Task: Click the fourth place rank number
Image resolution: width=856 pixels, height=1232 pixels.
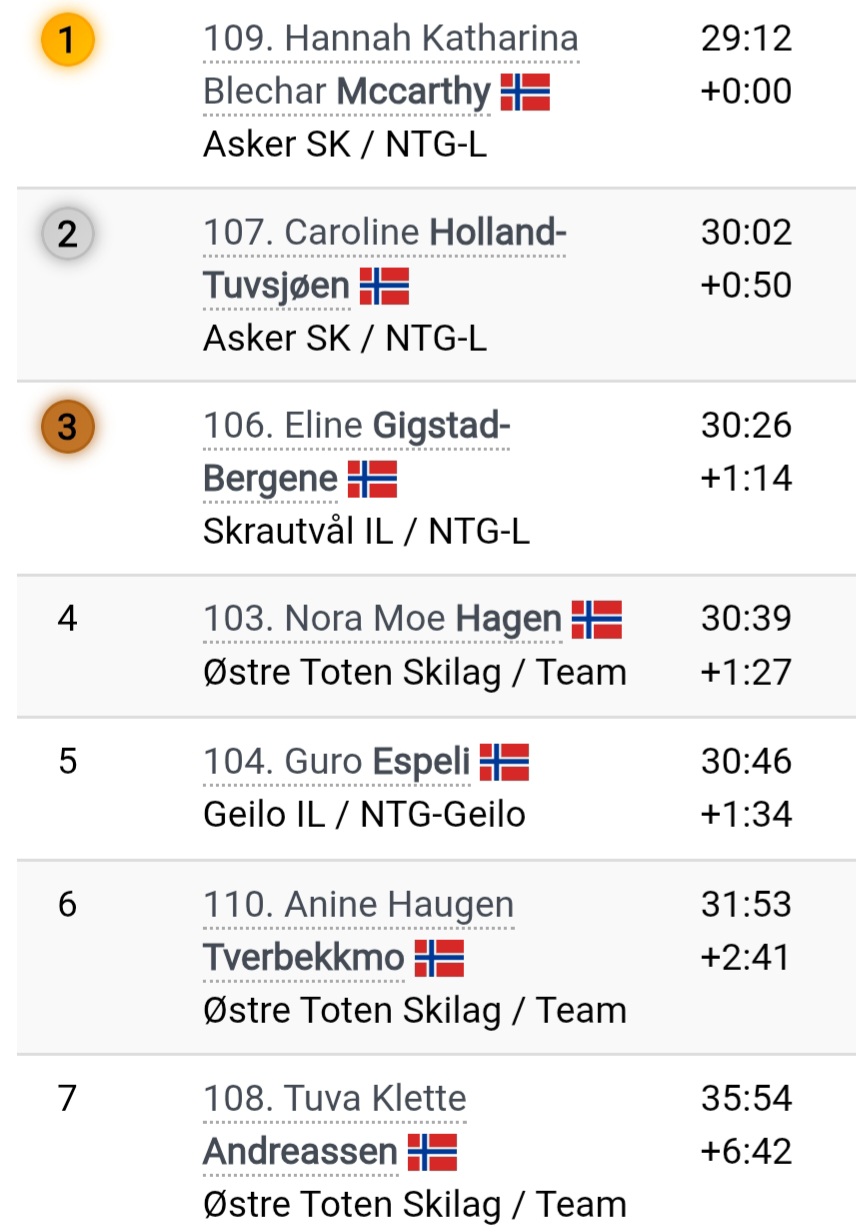Action: coord(67,619)
